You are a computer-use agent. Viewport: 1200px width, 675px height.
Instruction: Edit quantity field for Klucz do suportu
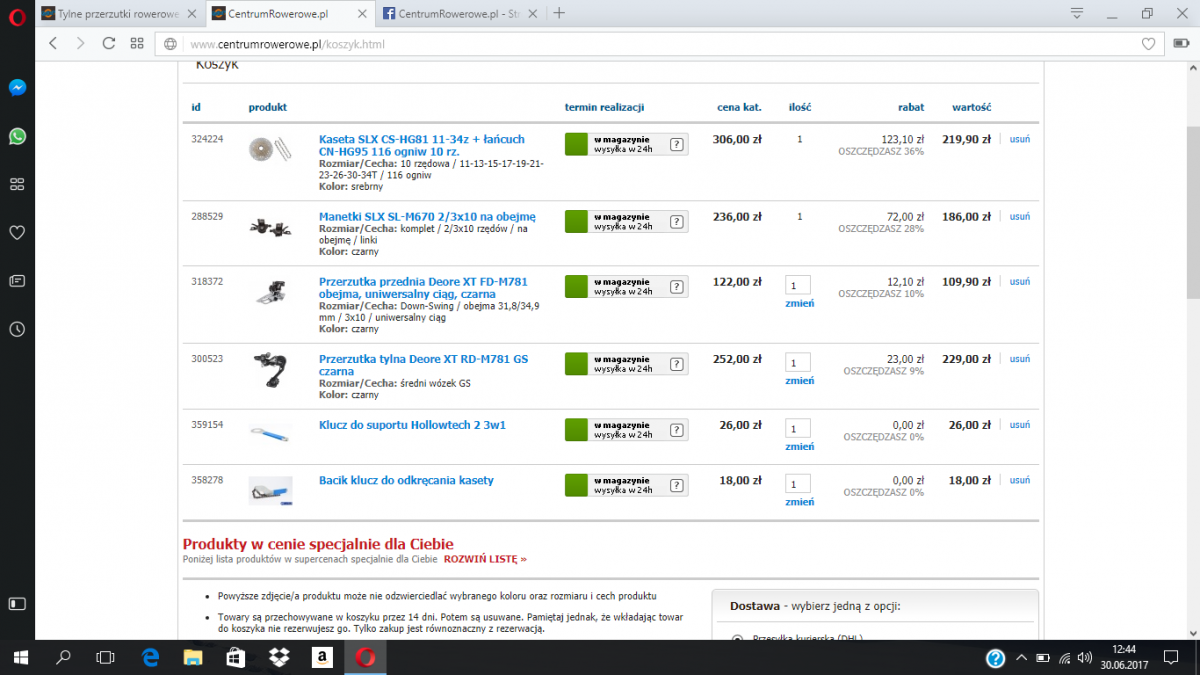click(798, 429)
